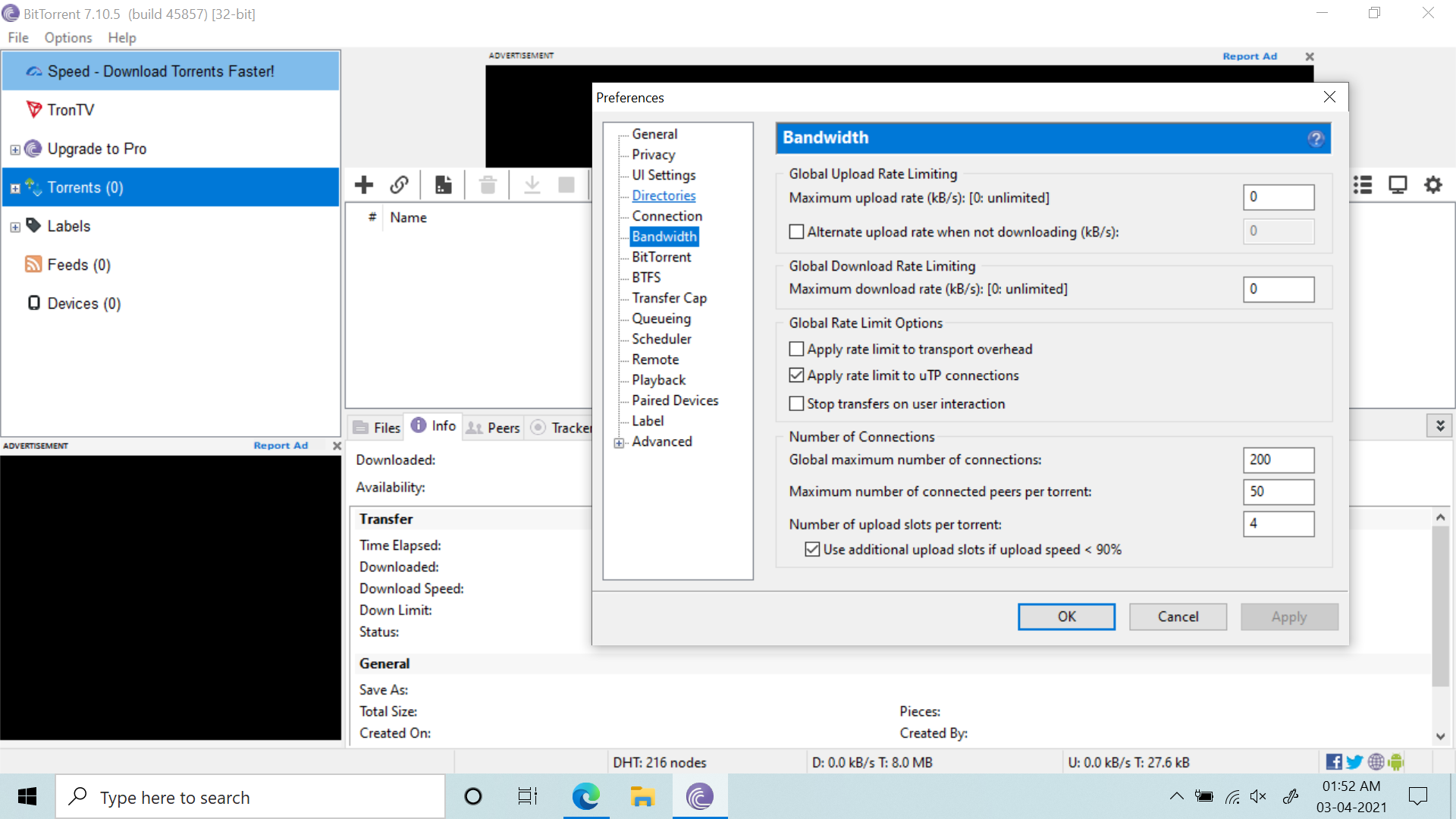Viewport: 1456px width, 819px height.
Task: Open the File menu
Action: [18, 38]
